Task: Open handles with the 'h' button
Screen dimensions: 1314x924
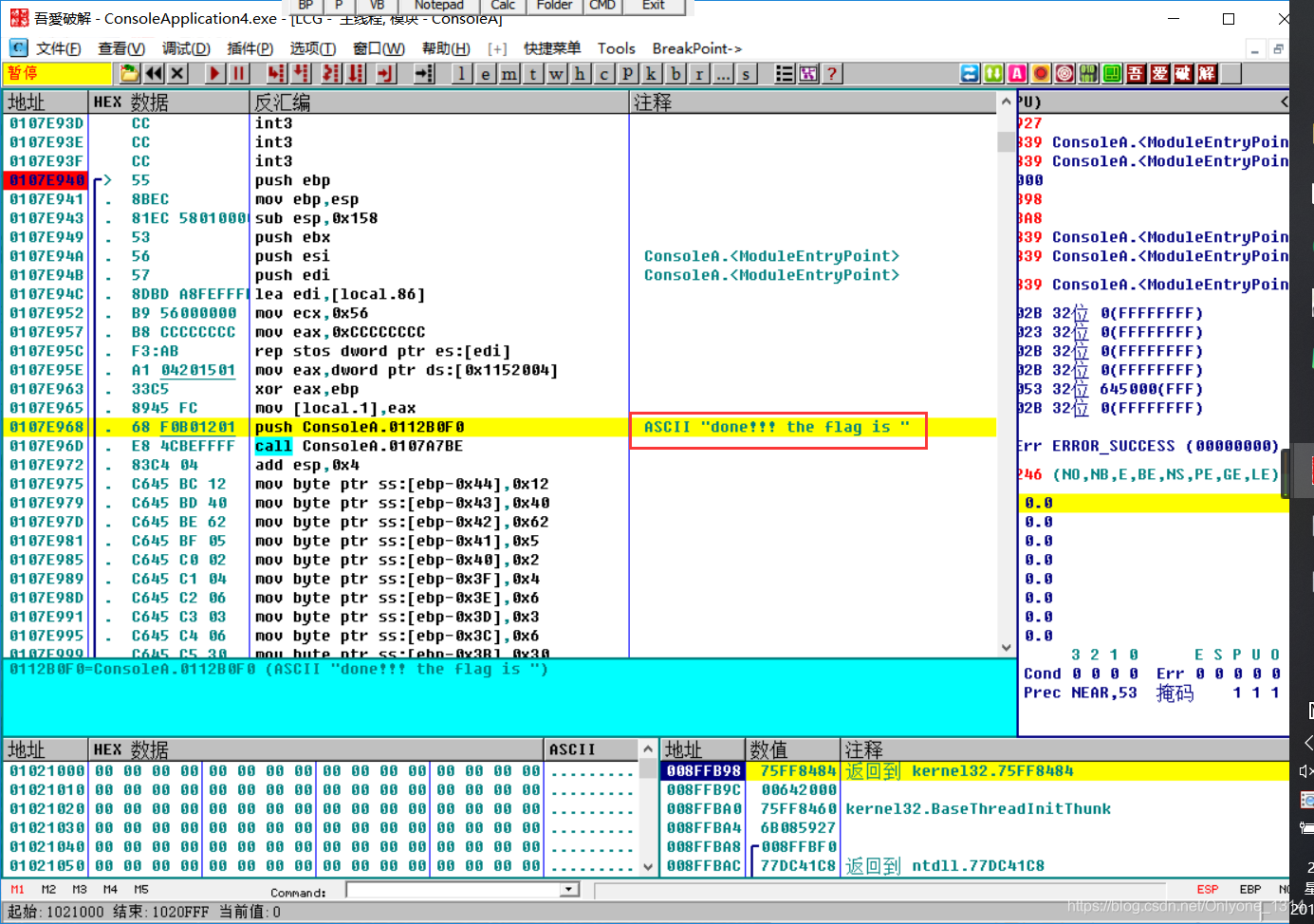Action: (x=581, y=73)
